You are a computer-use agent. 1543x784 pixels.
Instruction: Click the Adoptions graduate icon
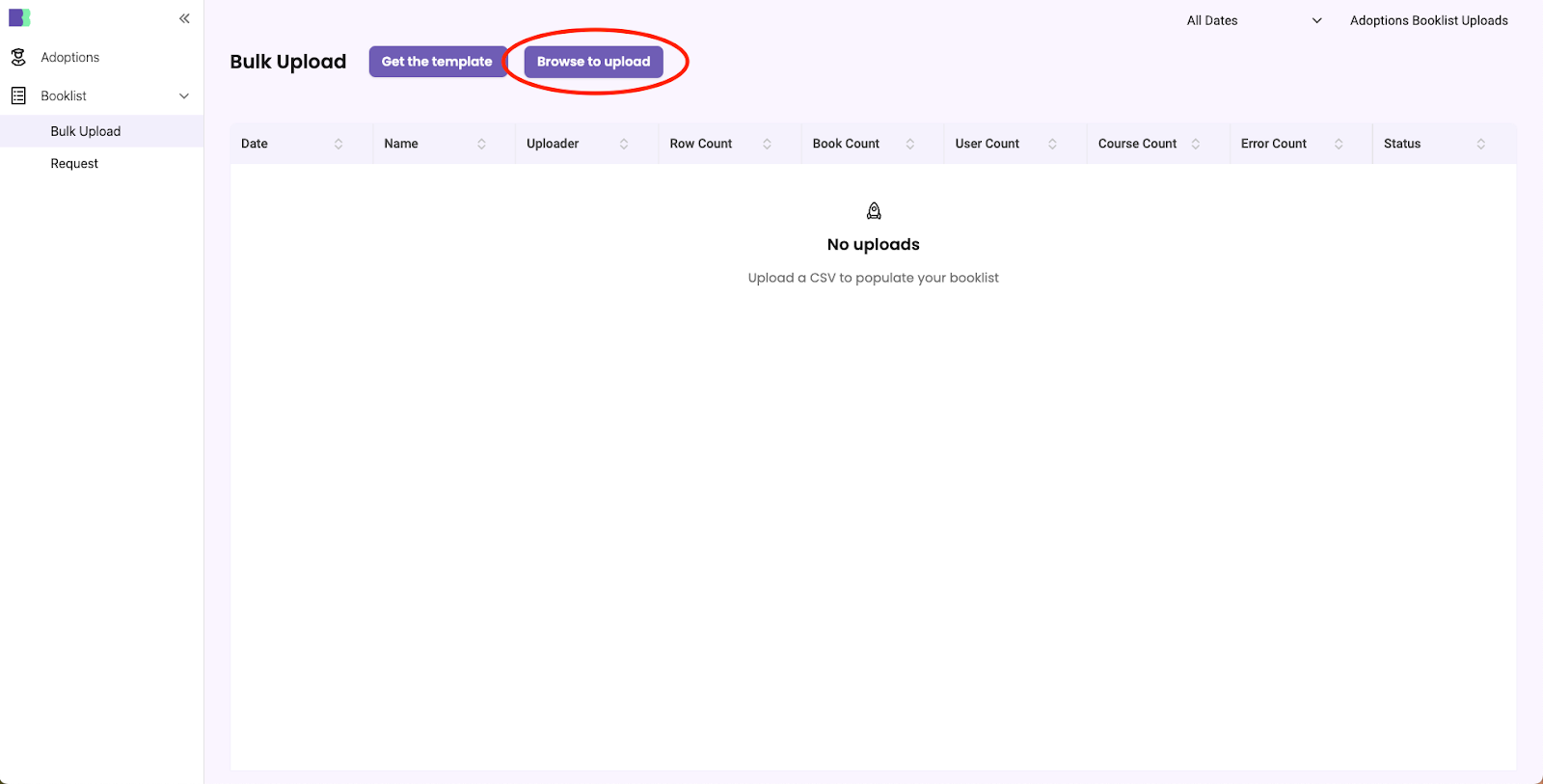point(18,58)
